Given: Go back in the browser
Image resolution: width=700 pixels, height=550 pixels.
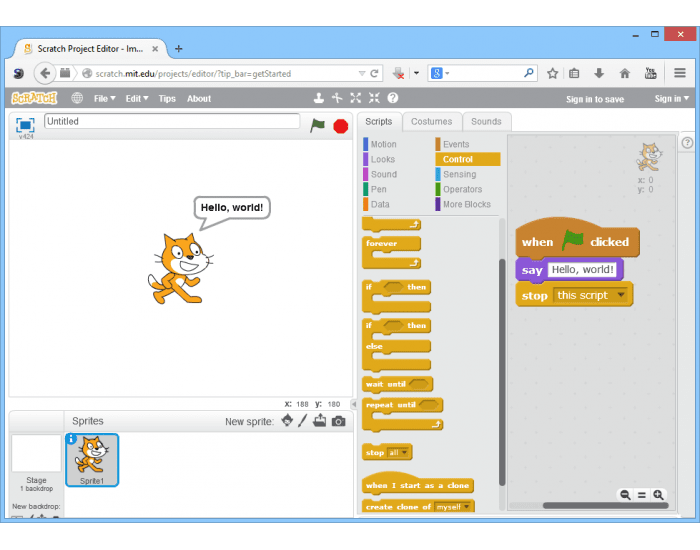Looking at the screenshot, I should click(x=45, y=73).
